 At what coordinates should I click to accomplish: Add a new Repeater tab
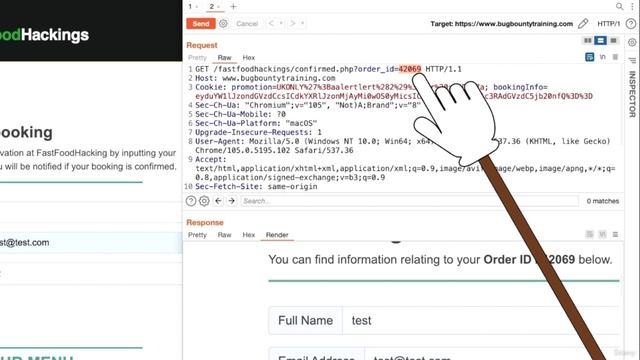pos(233,7)
